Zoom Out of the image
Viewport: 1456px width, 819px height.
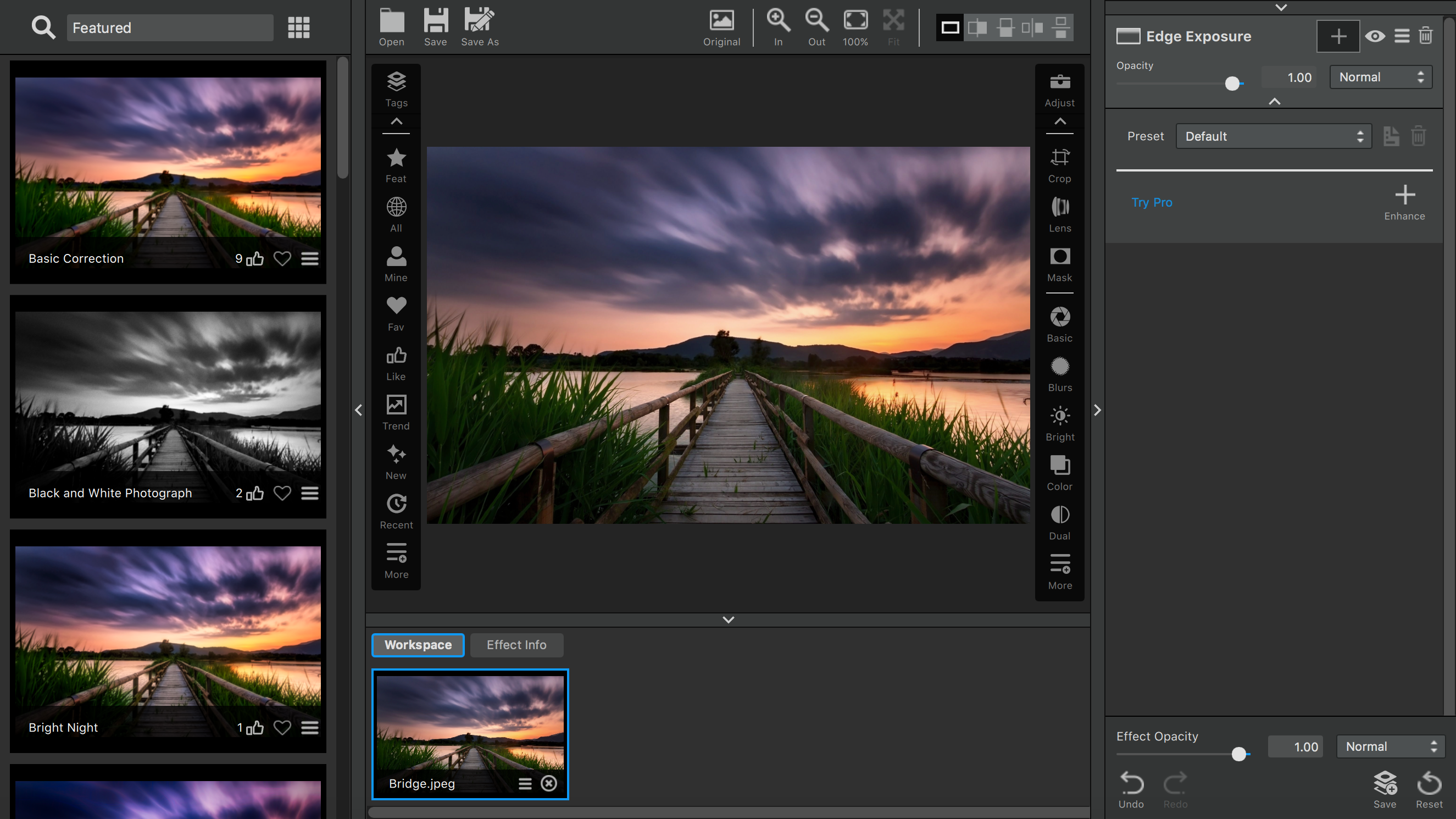click(816, 26)
